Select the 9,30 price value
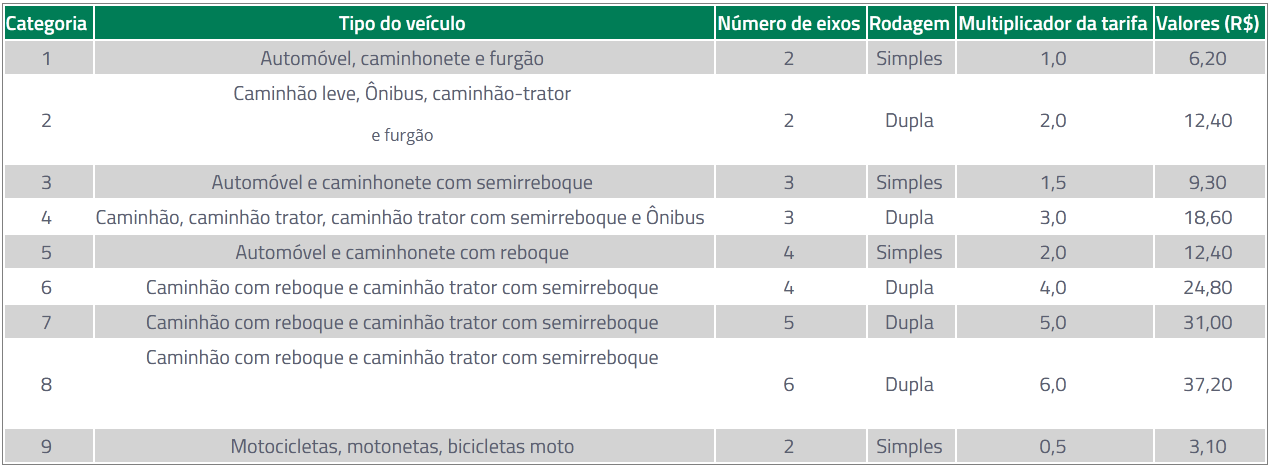 coord(1208,183)
